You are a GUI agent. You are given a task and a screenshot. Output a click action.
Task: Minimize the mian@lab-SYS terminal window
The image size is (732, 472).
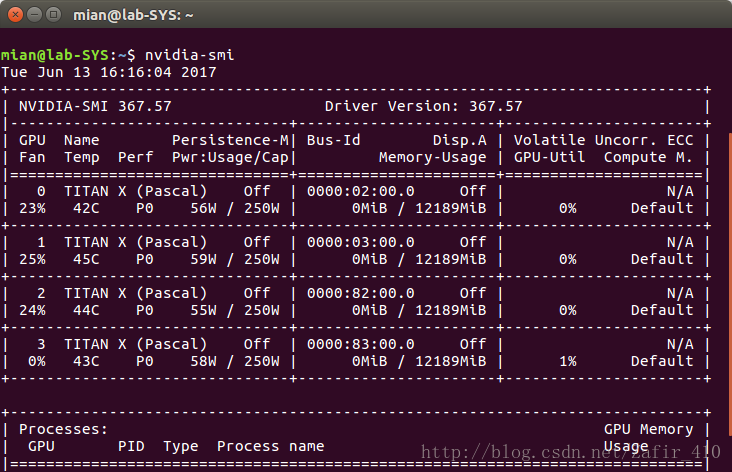tap(35, 15)
